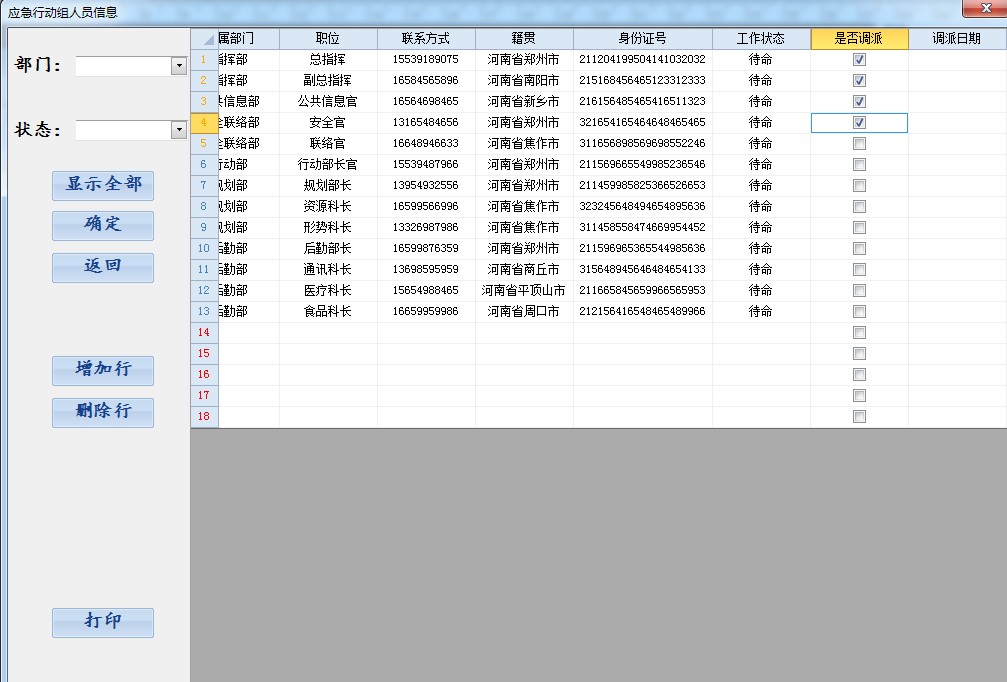
Task: Select 河南省商丘市 cell
Action: pyautogui.click(x=524, y=269)
